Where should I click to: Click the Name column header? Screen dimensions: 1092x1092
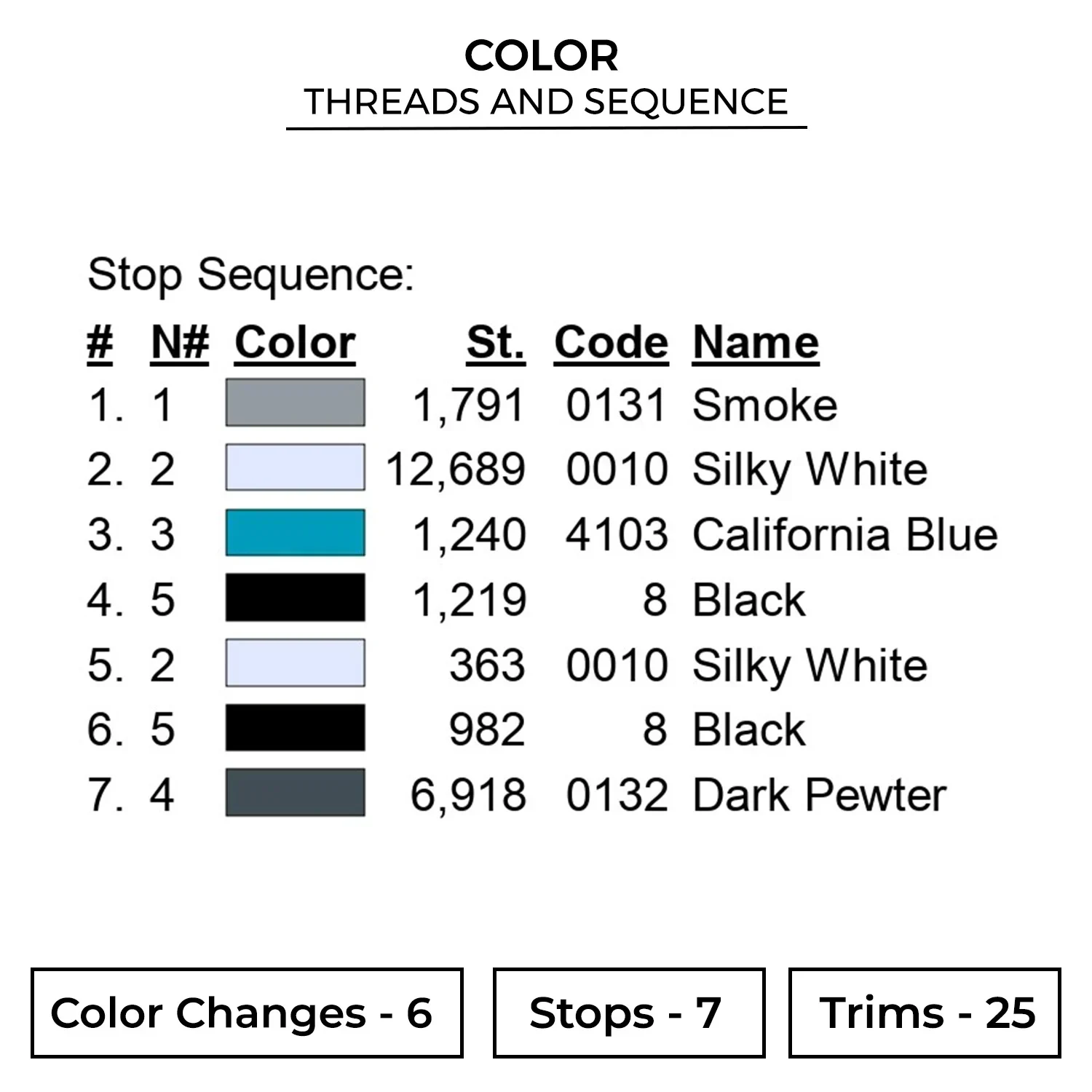pos(756,342)
